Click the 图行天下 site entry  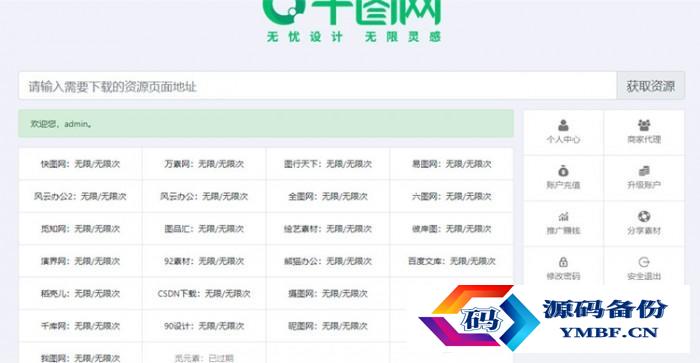(x=328, y=164)
